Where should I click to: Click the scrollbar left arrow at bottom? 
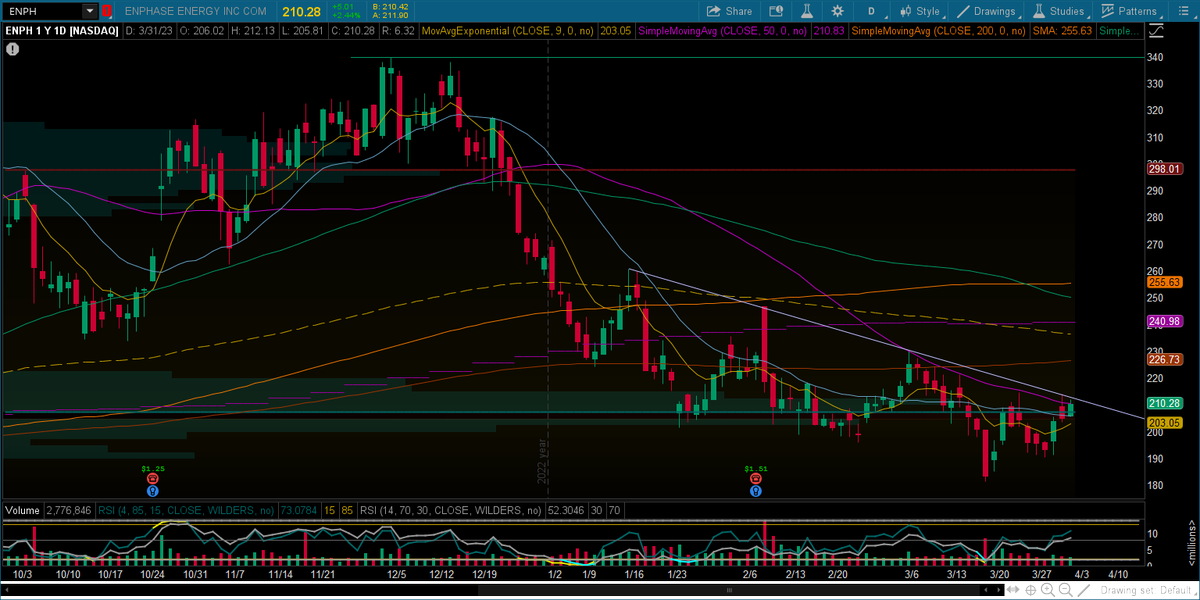pyautogui.click(x=5, y=591)
